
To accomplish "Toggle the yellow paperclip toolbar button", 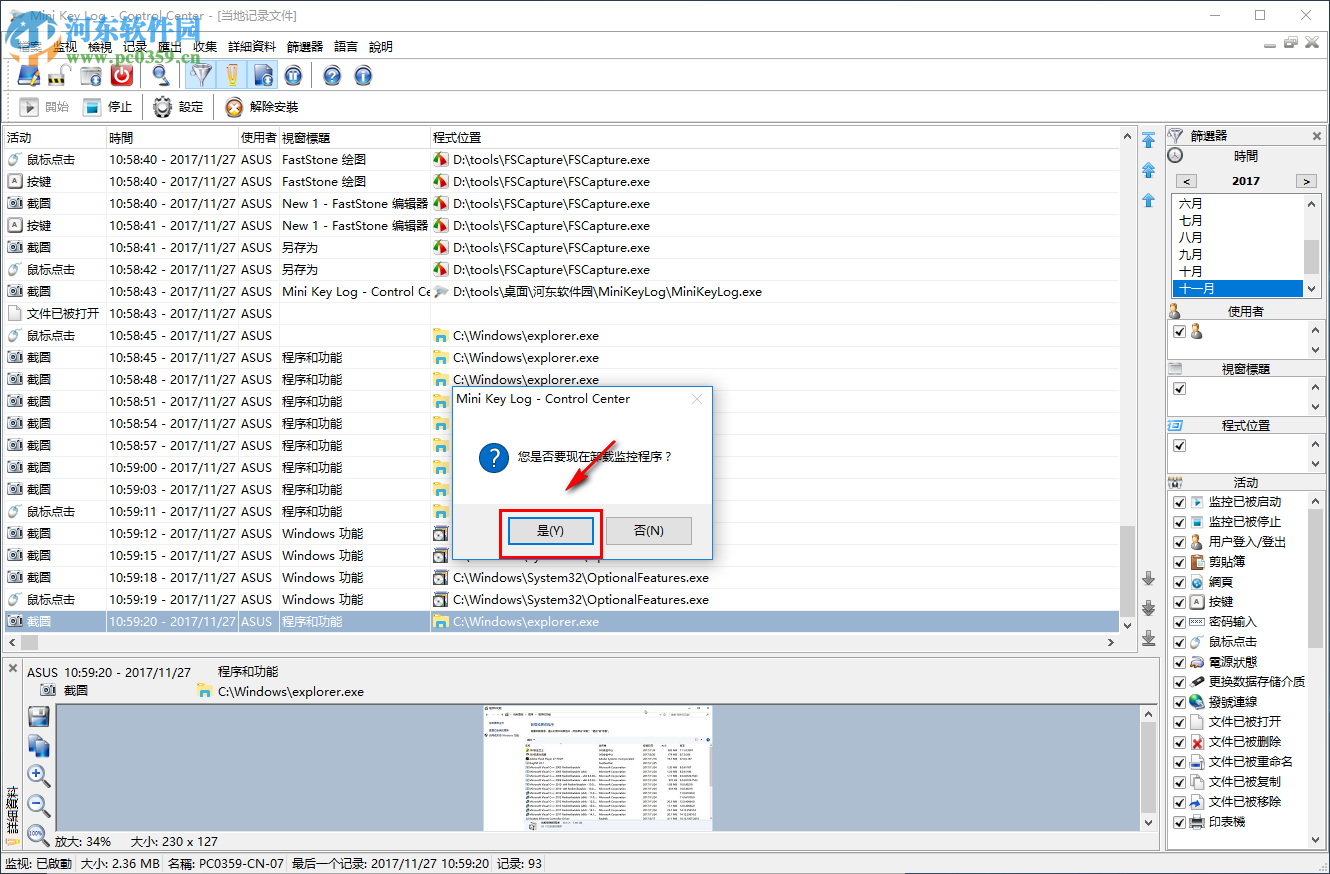I will click(x=232, y=75).
